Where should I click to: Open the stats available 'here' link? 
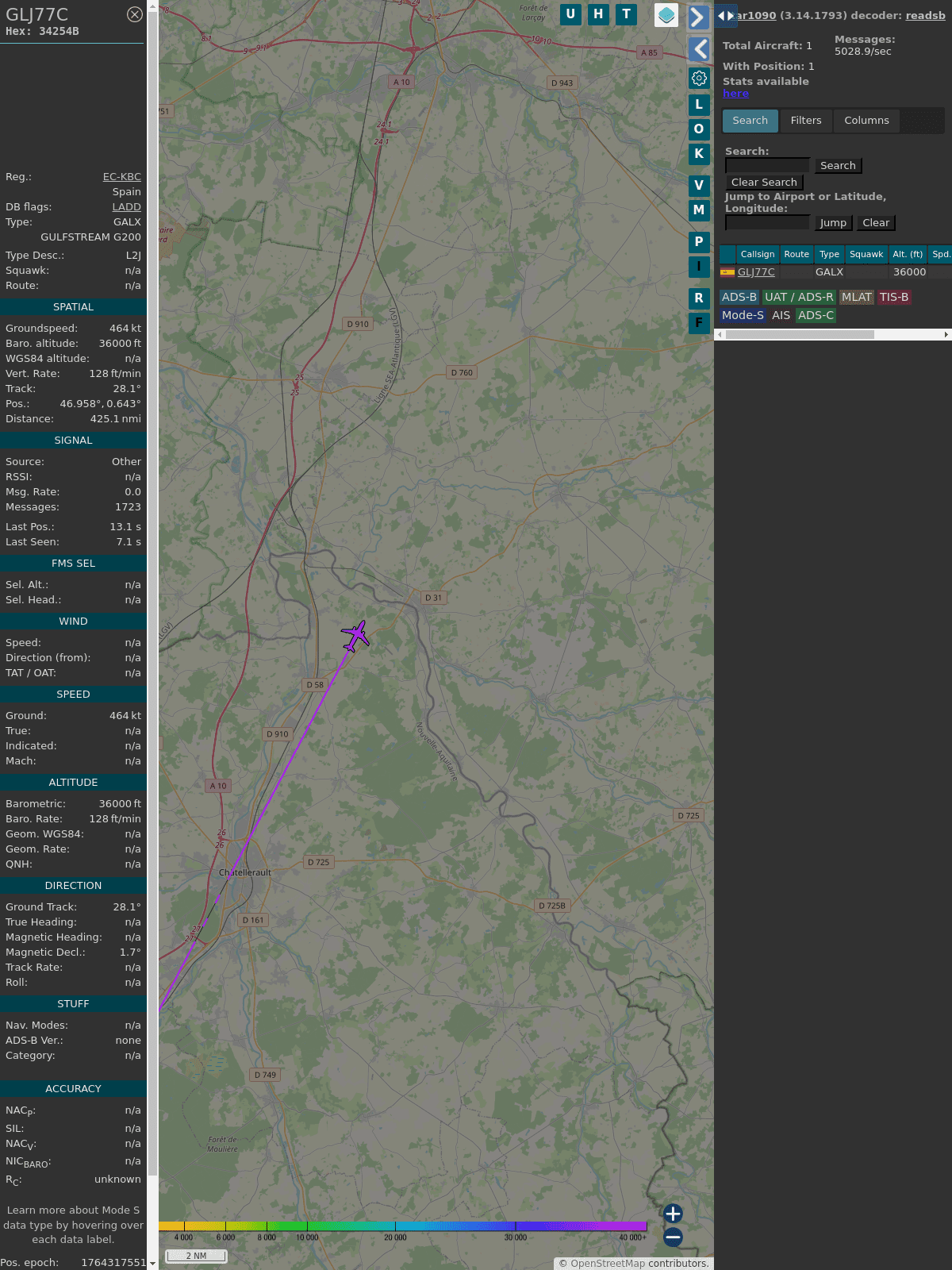[735, 94]
